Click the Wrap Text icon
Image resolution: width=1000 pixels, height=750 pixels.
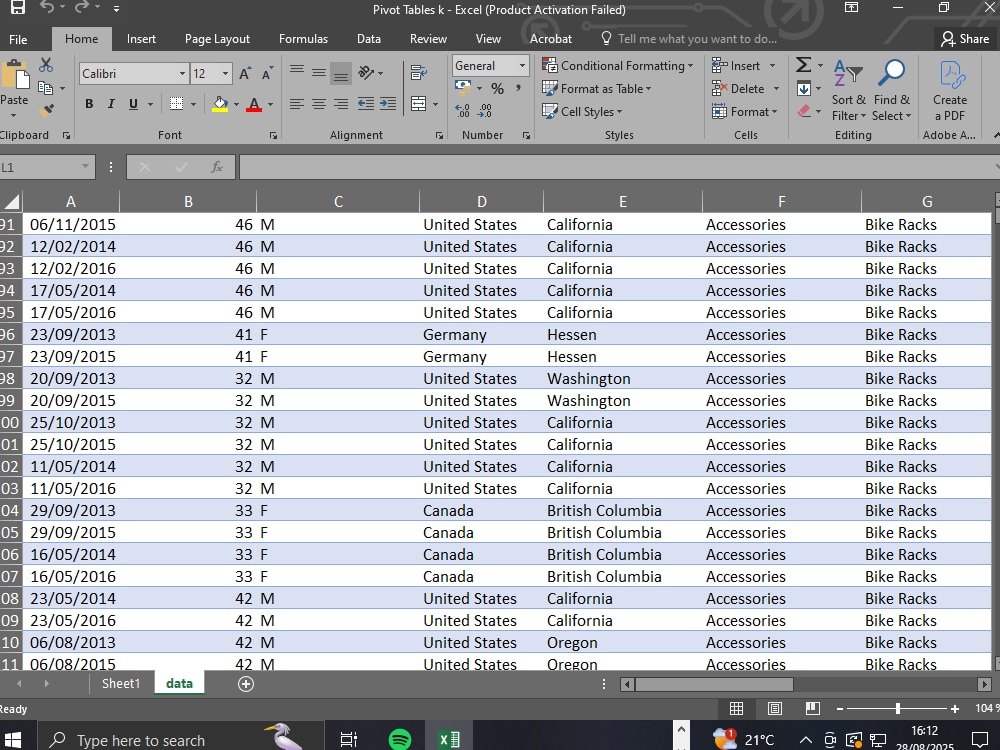pyautogui.click(x=418, y=72)
